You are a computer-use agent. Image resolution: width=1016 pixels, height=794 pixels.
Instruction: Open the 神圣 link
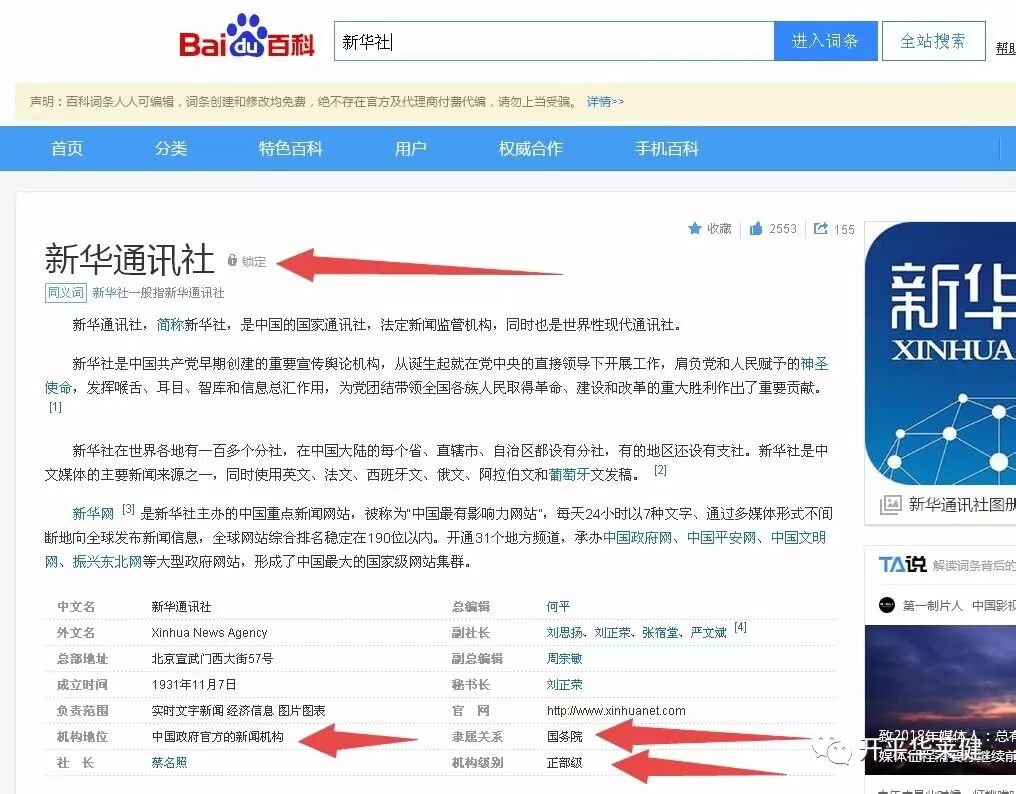point(814,364)
